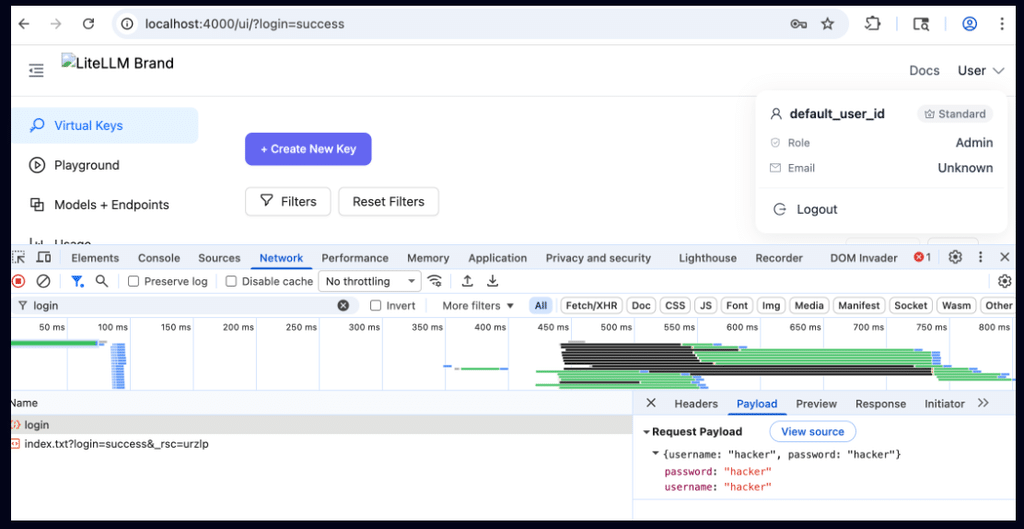This screenshot has height=529, width=1024.
Task: Filter requests by JS type
Action: click(x=707, y=306)
